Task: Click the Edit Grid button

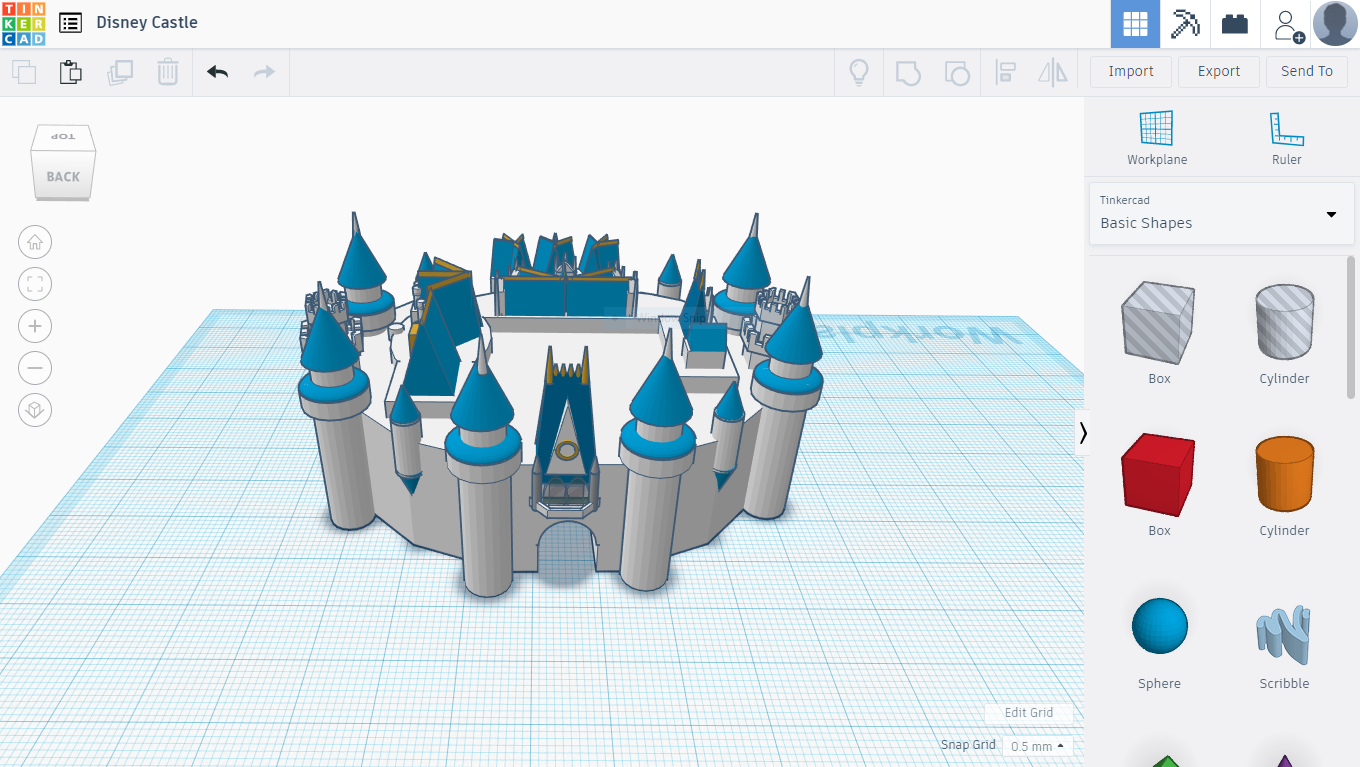Action: (x=1029, y=713)
